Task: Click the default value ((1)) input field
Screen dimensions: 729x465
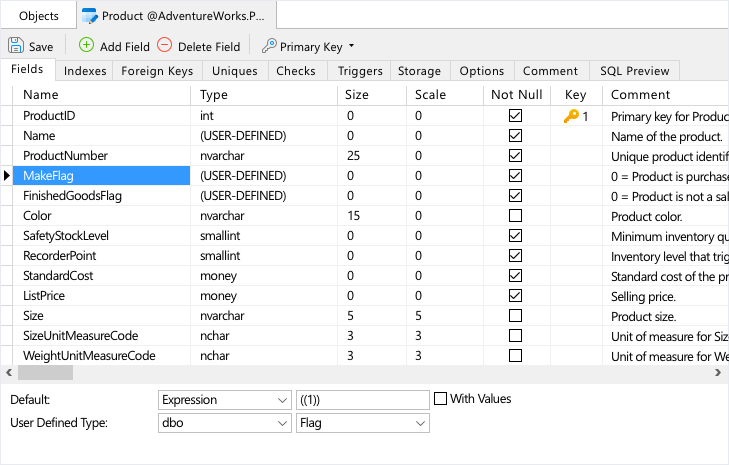Action: pos(362,400)
